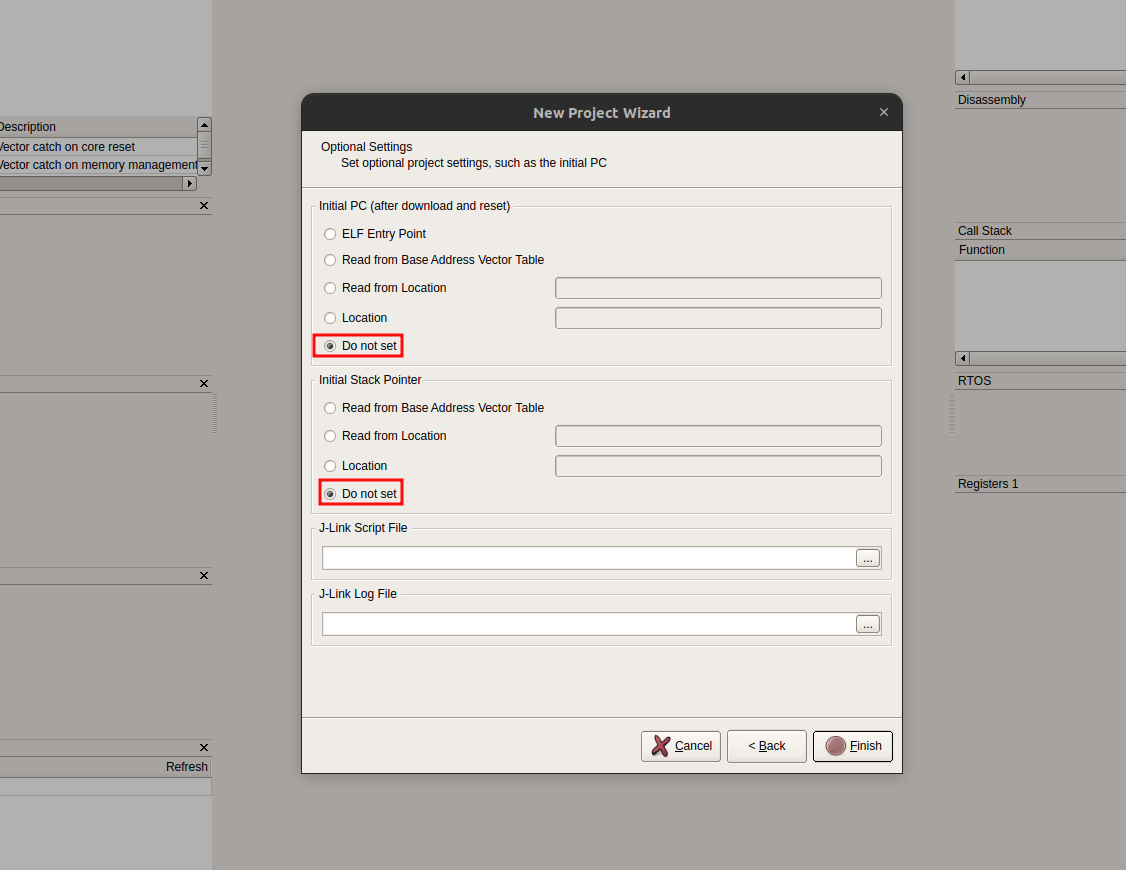Viewport: 1126px width, 870px height.
Task: Click down arrow beside vector catch list
Action: coord(204,168)
